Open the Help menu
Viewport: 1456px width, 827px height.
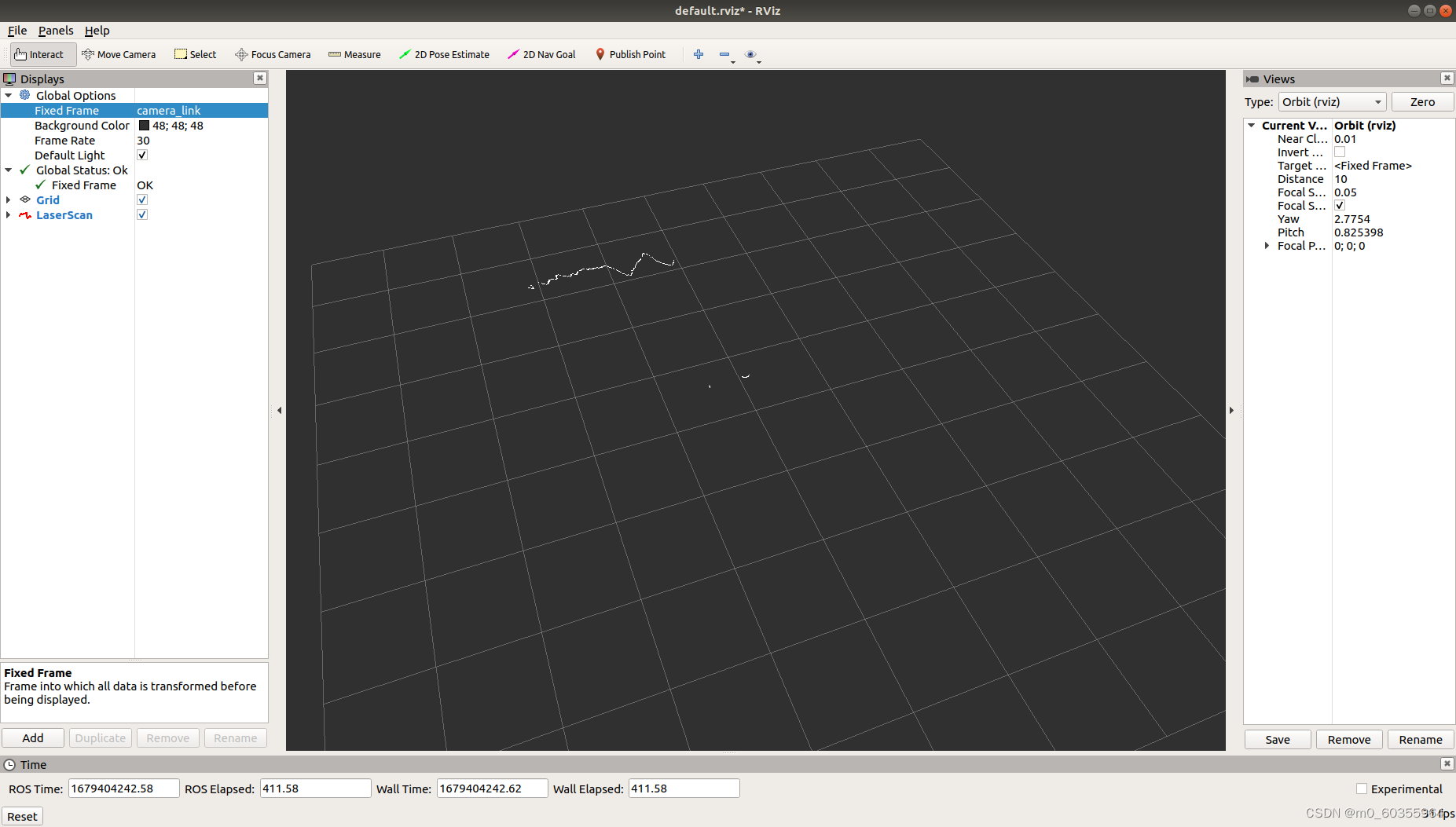(97, 31)
